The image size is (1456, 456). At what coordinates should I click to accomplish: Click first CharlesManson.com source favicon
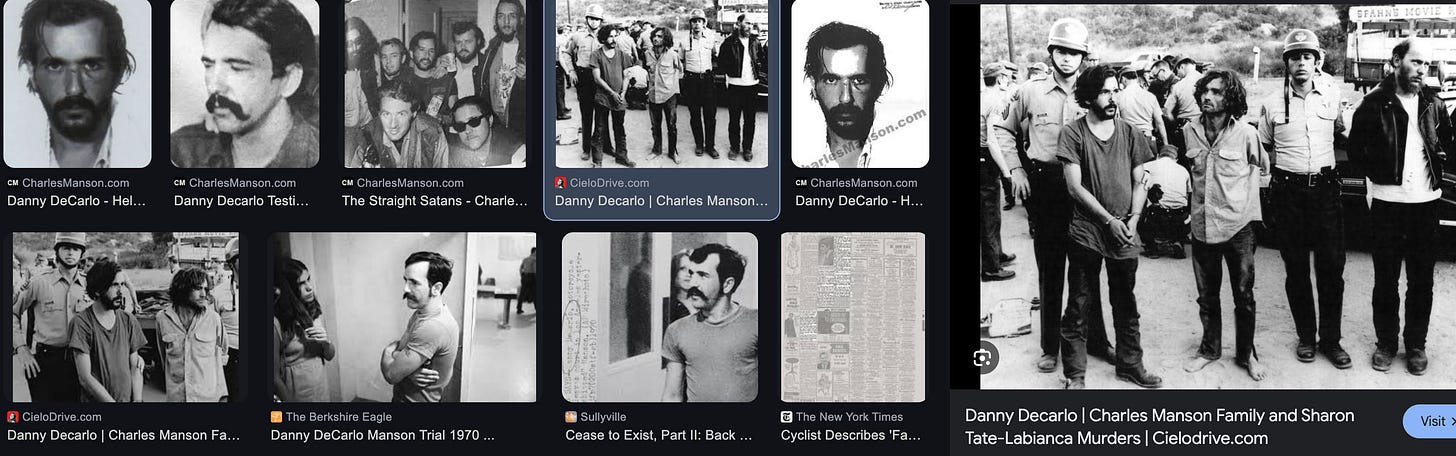[x=13, y=183]
